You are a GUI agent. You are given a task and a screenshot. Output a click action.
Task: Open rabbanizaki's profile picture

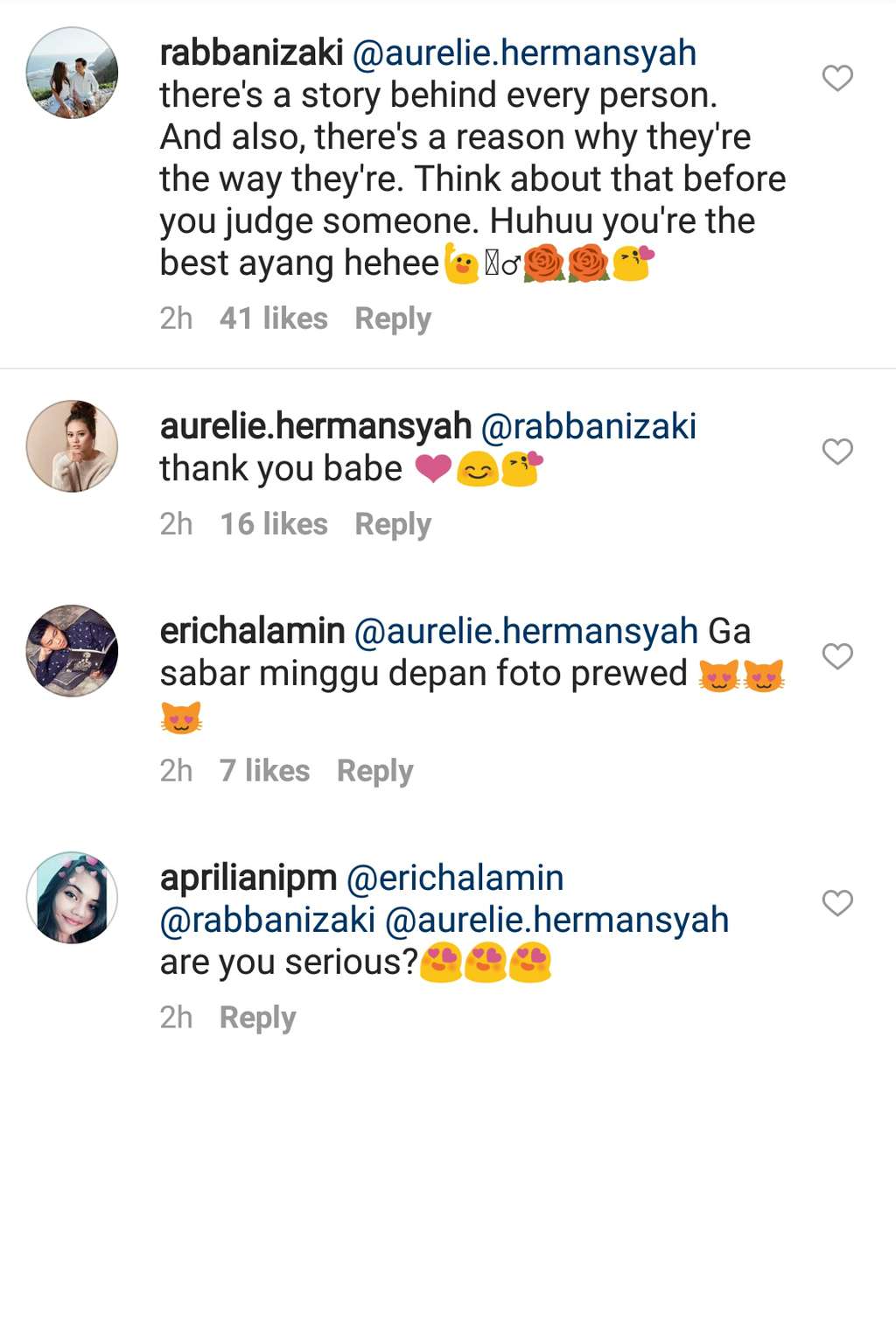coord(72,73)
